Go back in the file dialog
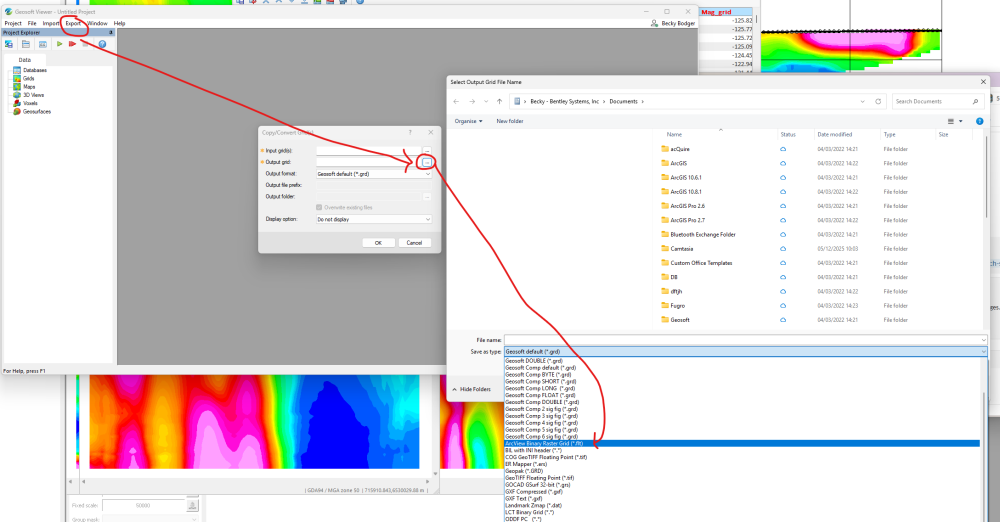Screen dimensions: 1000x522 pos(456,101)
